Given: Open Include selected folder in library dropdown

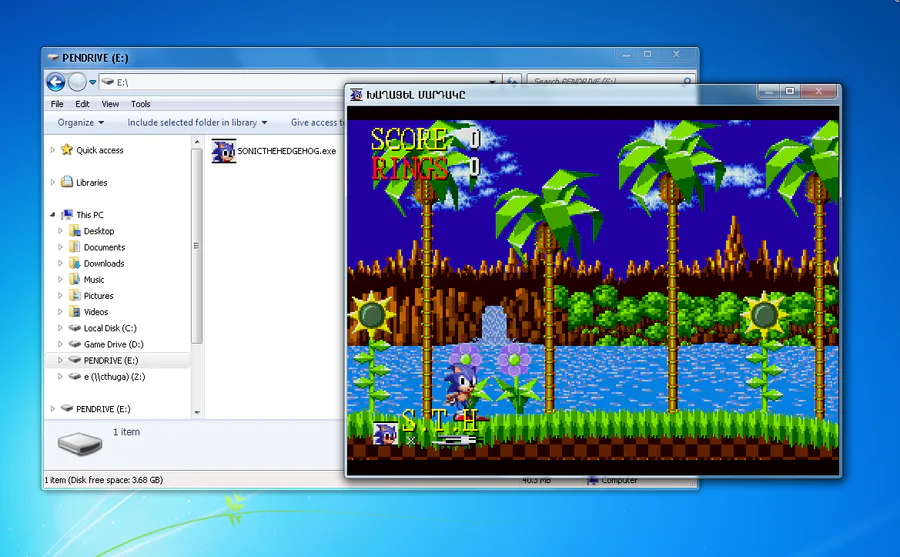Looking at the screenshot, I should point(197,122).
